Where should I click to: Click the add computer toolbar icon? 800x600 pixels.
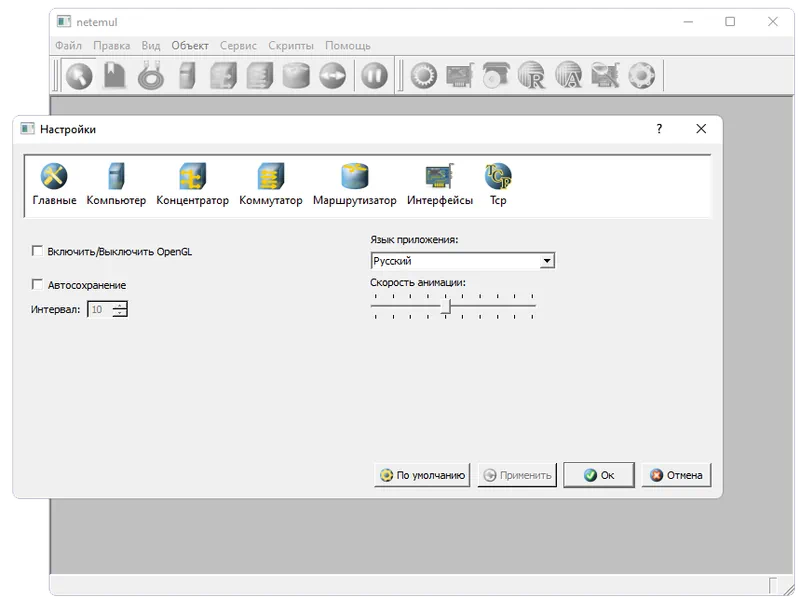(x=187, y=76)
